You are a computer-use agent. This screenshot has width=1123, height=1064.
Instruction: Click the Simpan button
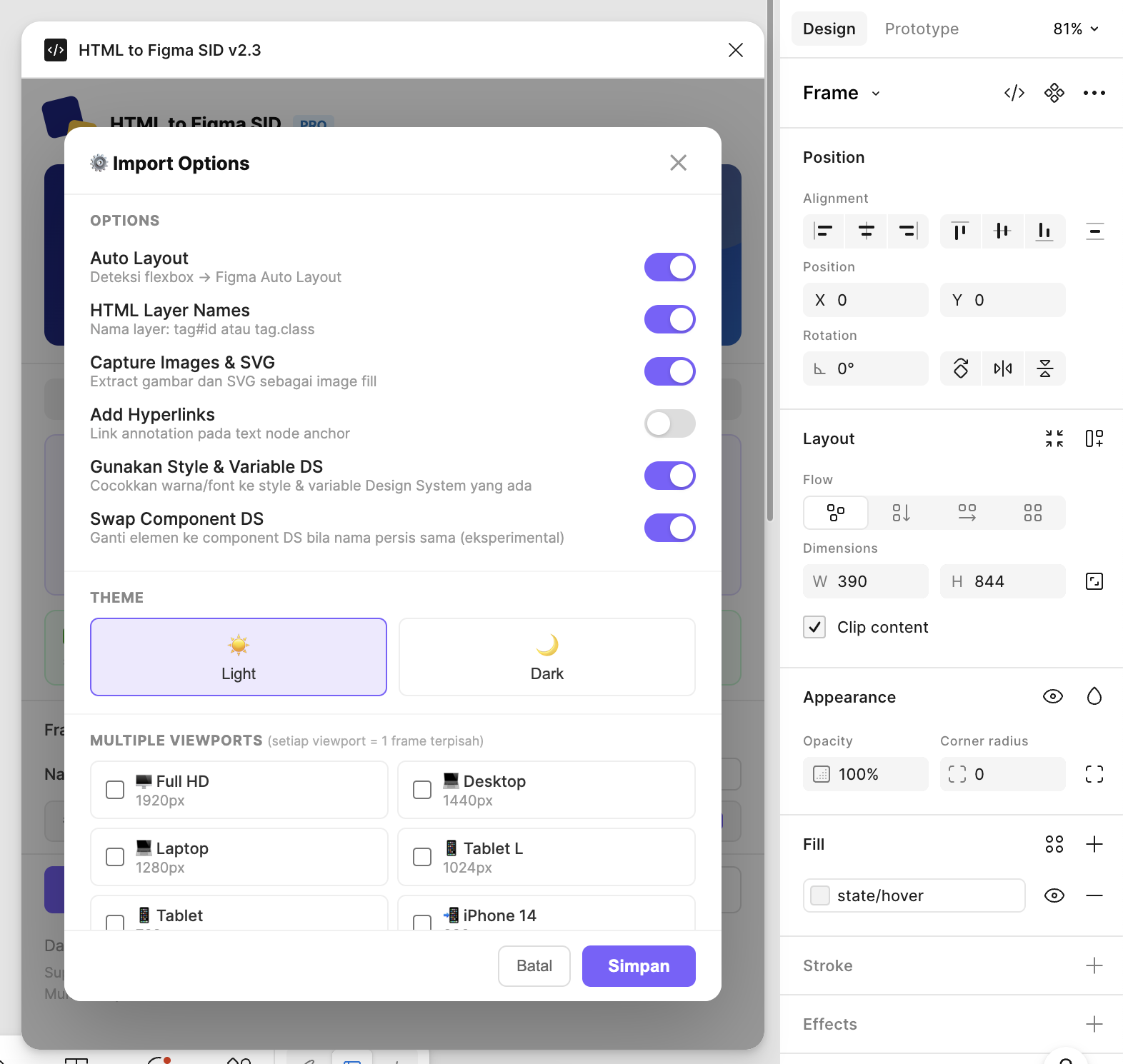click(x=639, y=966)
